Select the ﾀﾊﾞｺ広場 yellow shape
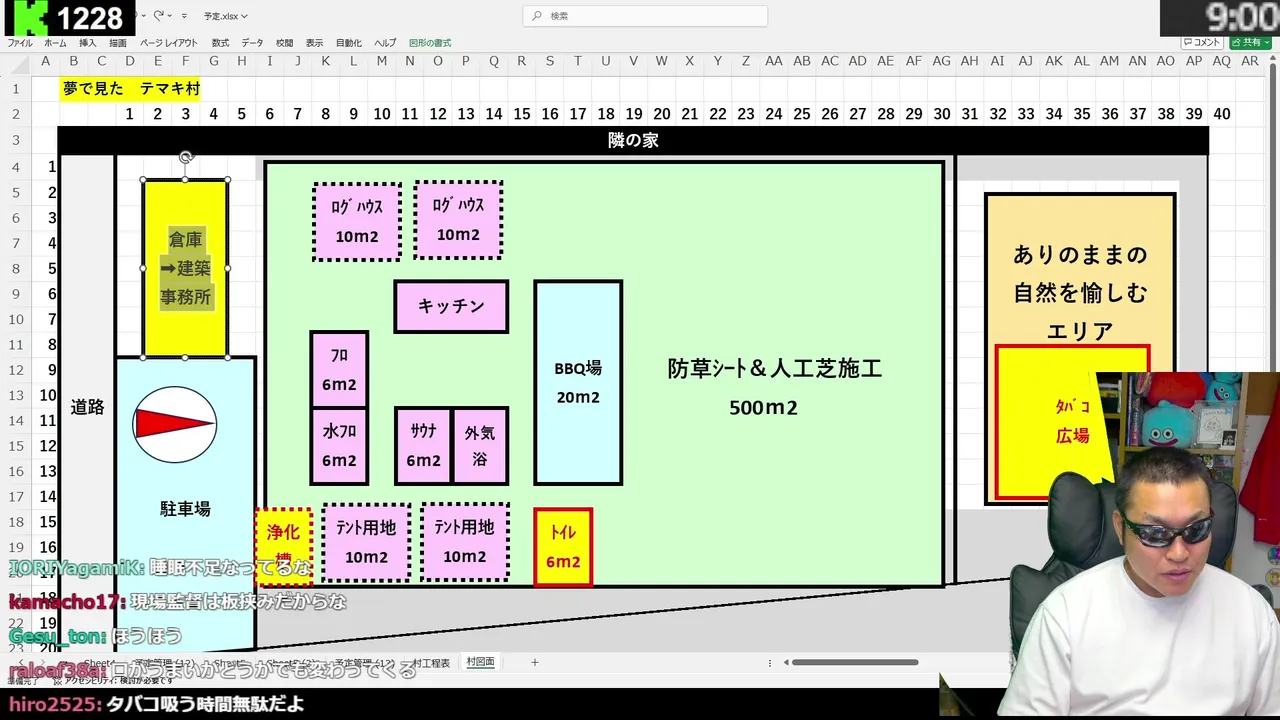This screenshot has width=1280, height=720. (1072, 422)
